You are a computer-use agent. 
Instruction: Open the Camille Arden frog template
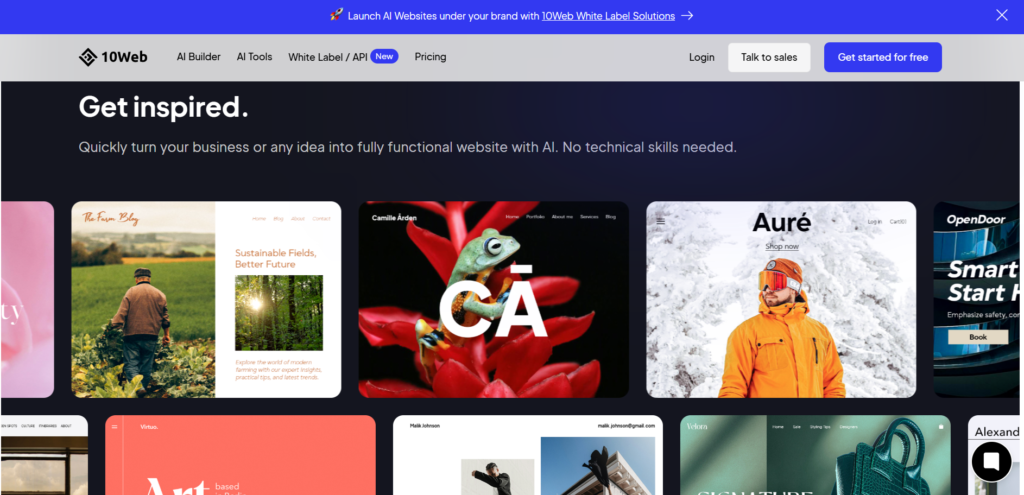pyautogui.click(x=494, y=299)
